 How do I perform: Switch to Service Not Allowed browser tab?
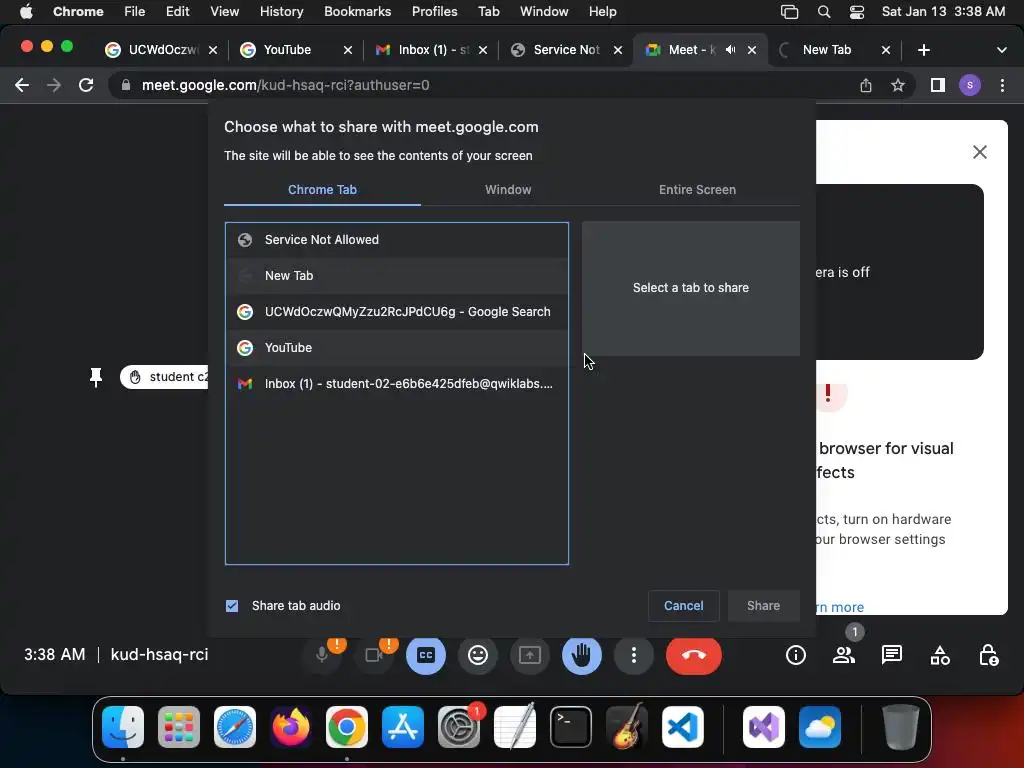click(566, 50)
